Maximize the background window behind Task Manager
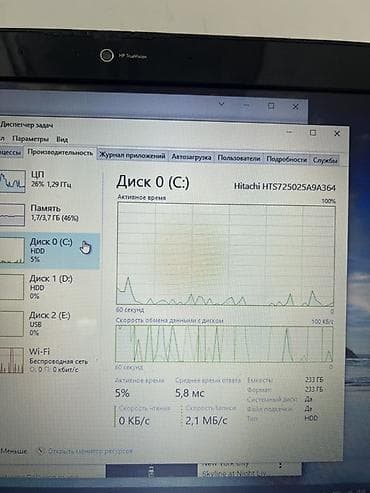Image resolution: width=370 pixels, height=493 pixels. [271, 106]
